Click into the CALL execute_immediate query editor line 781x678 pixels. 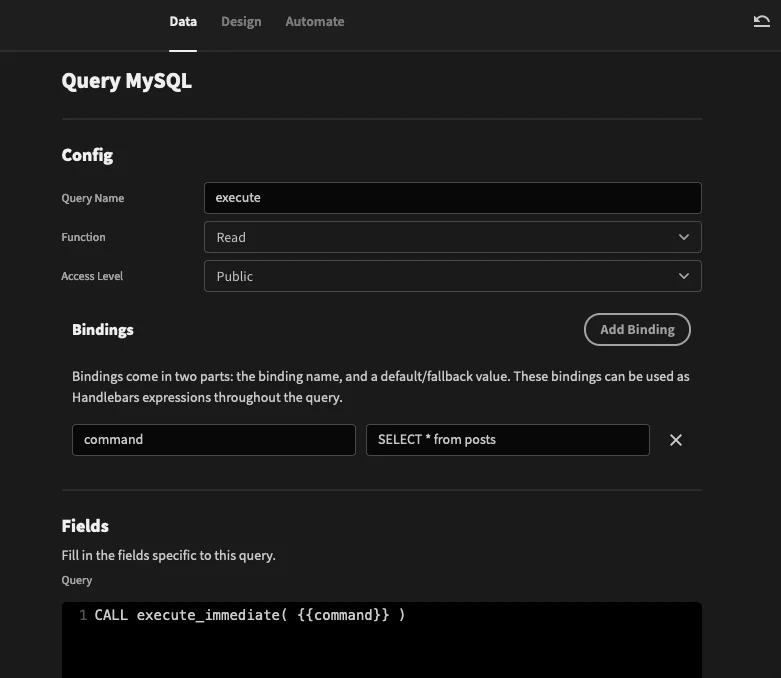tap(250, 615)
